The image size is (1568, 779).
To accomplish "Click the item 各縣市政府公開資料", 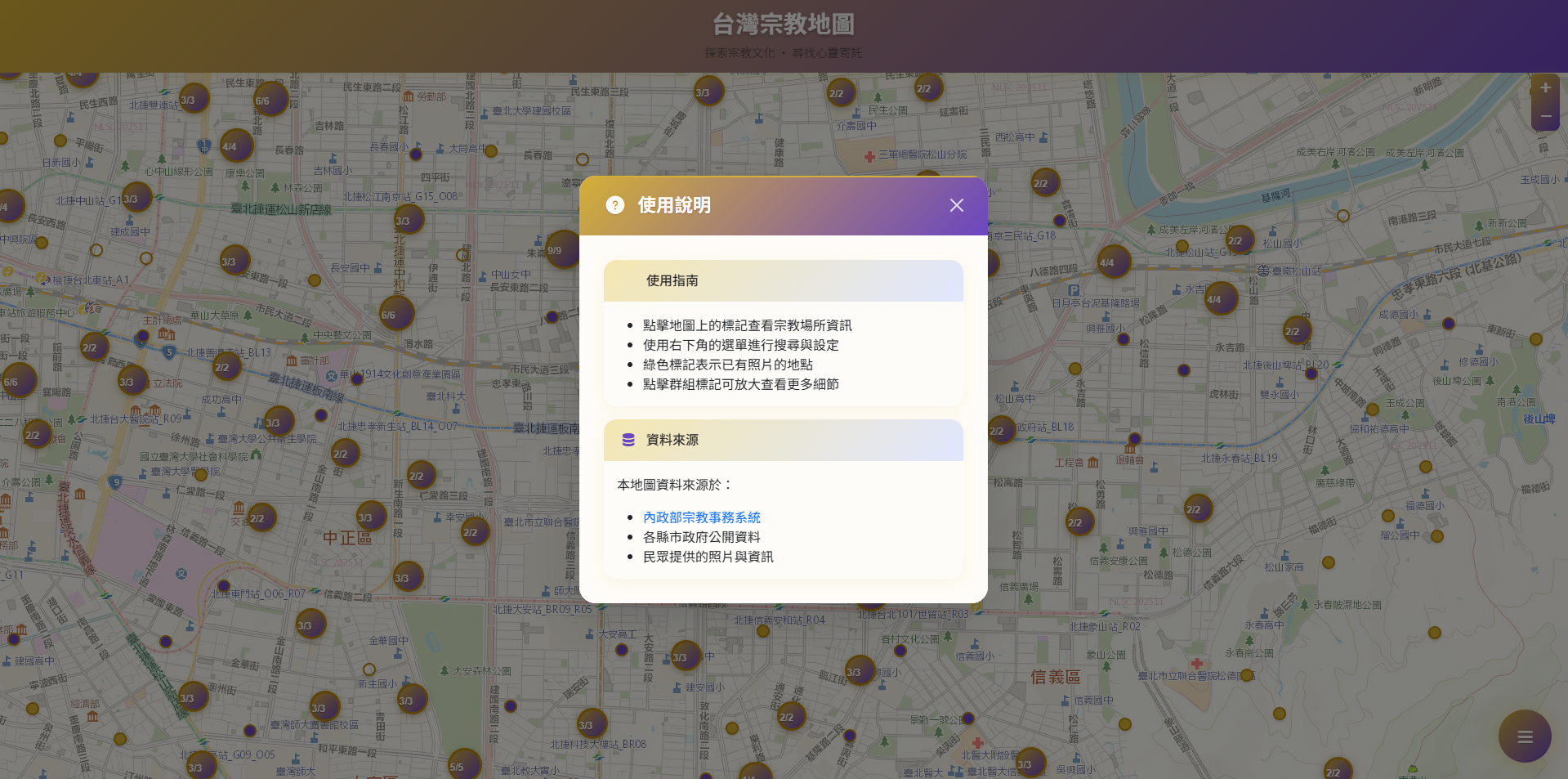I will click(x=702, y=537).
